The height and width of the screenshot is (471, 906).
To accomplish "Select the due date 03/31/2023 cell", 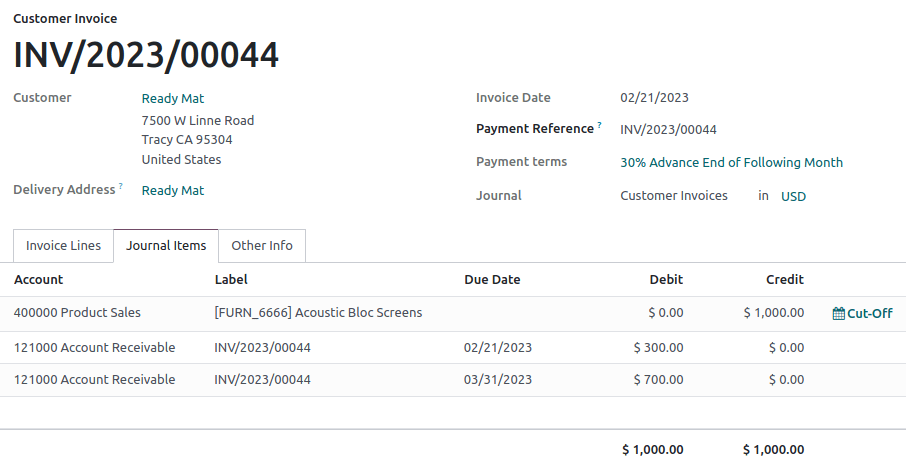I will click(x=498, y=380).
